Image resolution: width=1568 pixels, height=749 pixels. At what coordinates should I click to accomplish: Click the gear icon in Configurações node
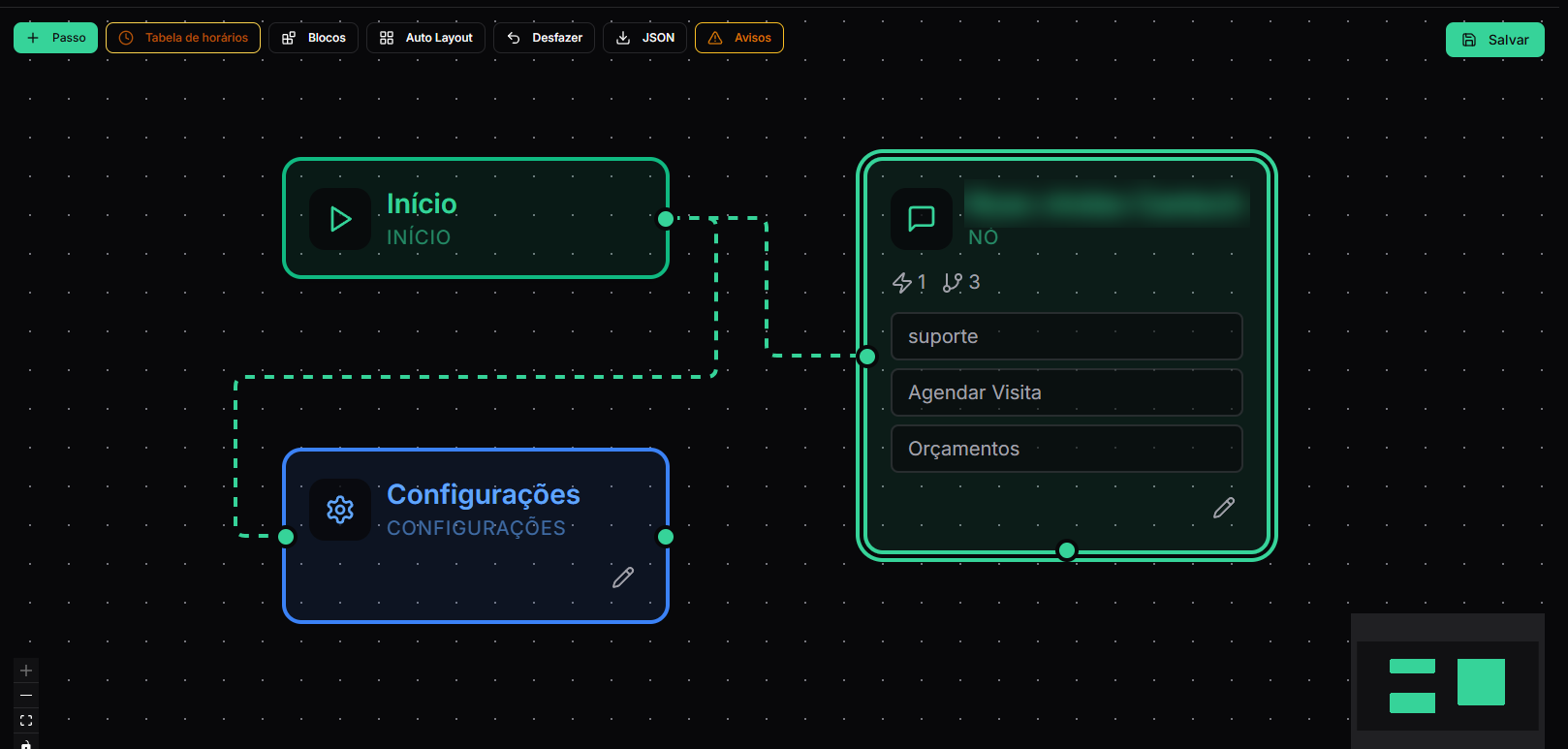[x=340, y=510]
